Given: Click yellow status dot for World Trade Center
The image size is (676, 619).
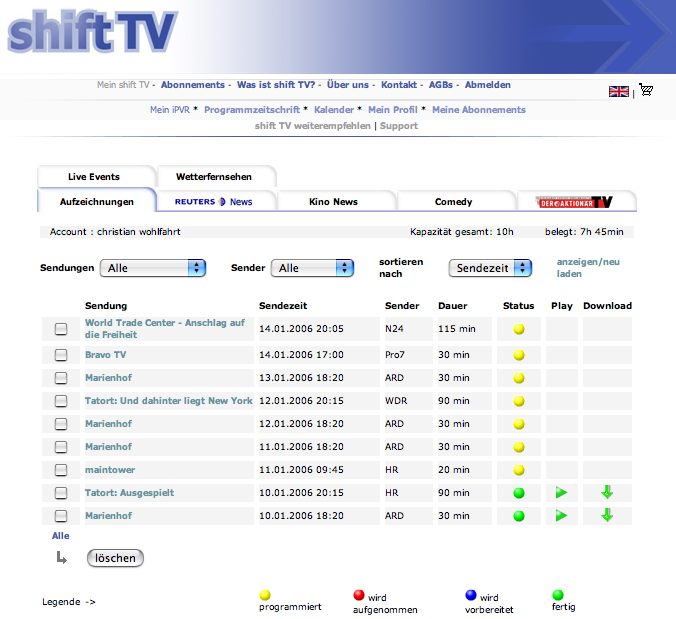Looking at the screenshot, I should click(519, 329).
